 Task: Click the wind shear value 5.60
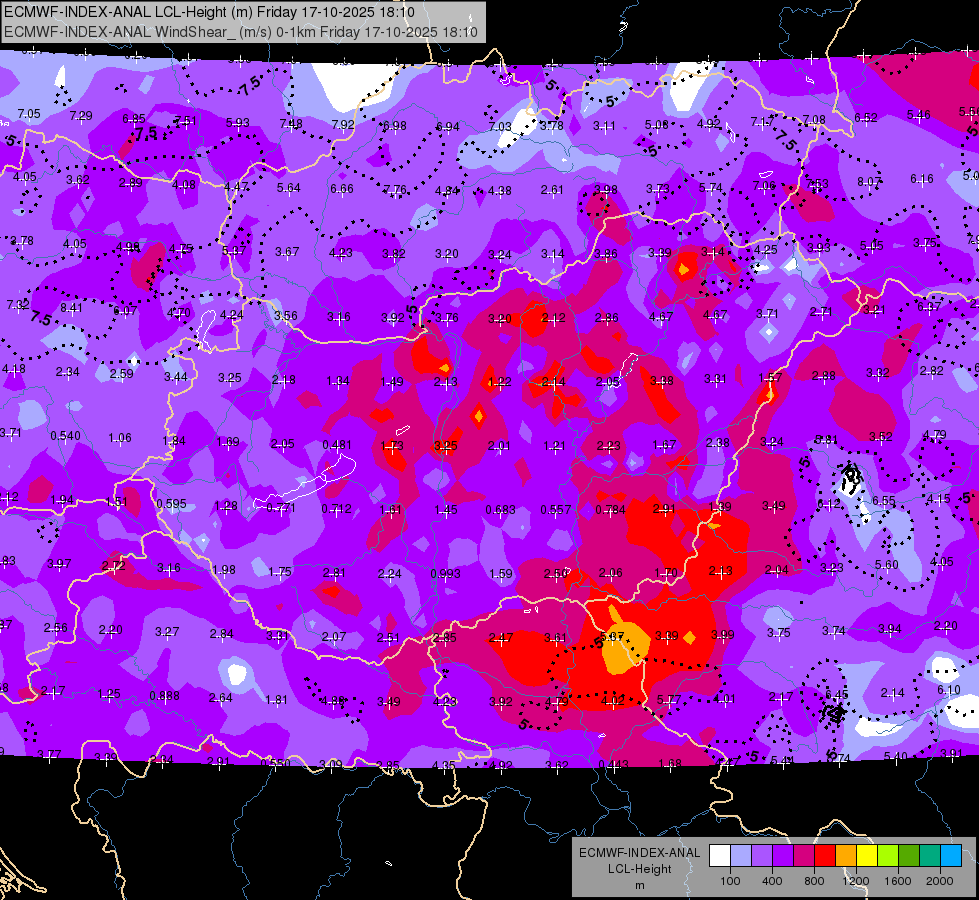887,565
